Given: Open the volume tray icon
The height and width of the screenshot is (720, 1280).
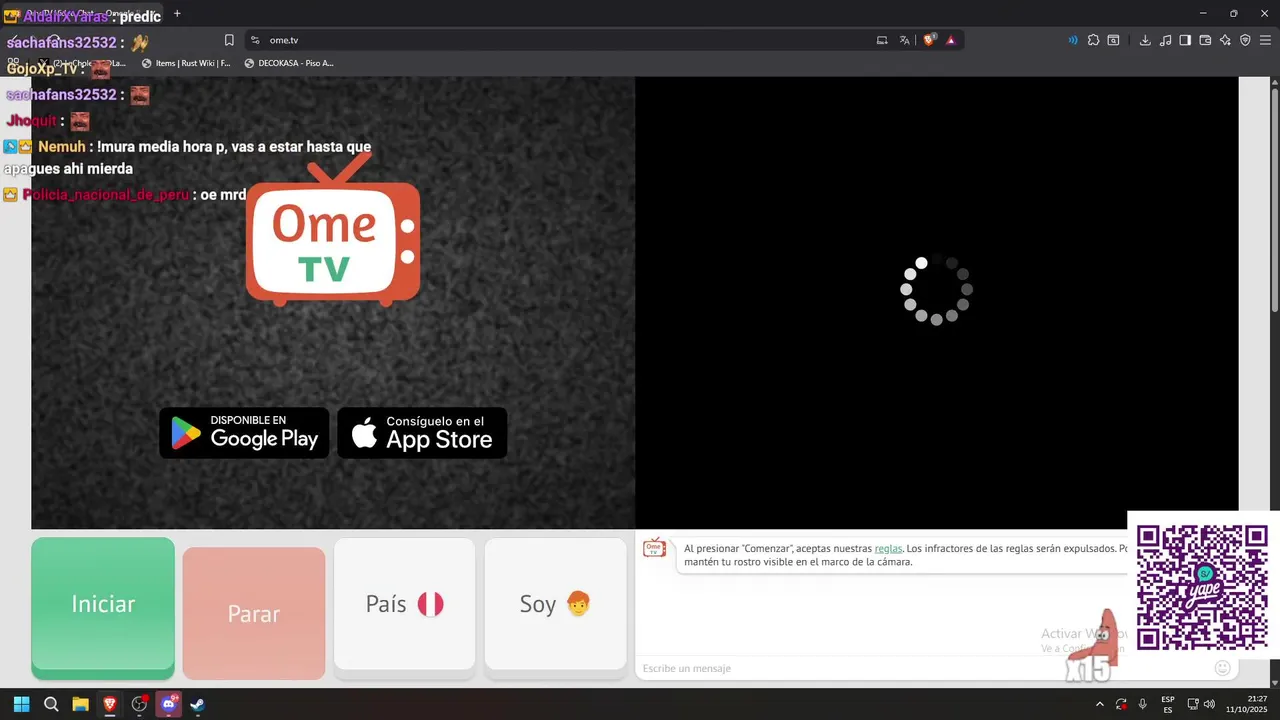Looking at the screenshot, I should [1209, 704].
